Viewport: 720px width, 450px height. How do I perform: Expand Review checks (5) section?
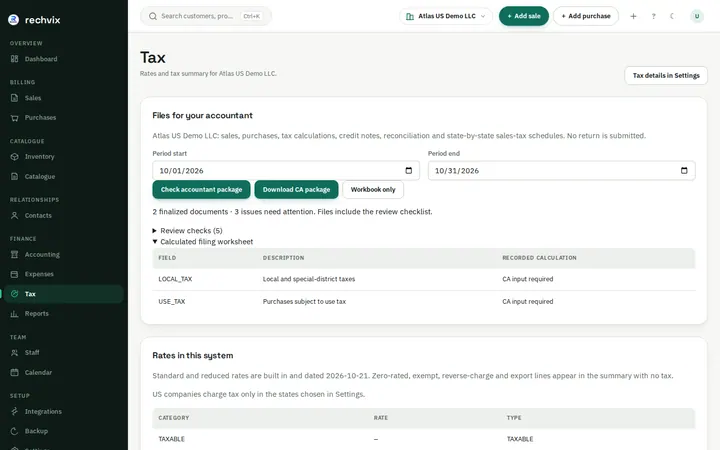[x=187, y=231]
